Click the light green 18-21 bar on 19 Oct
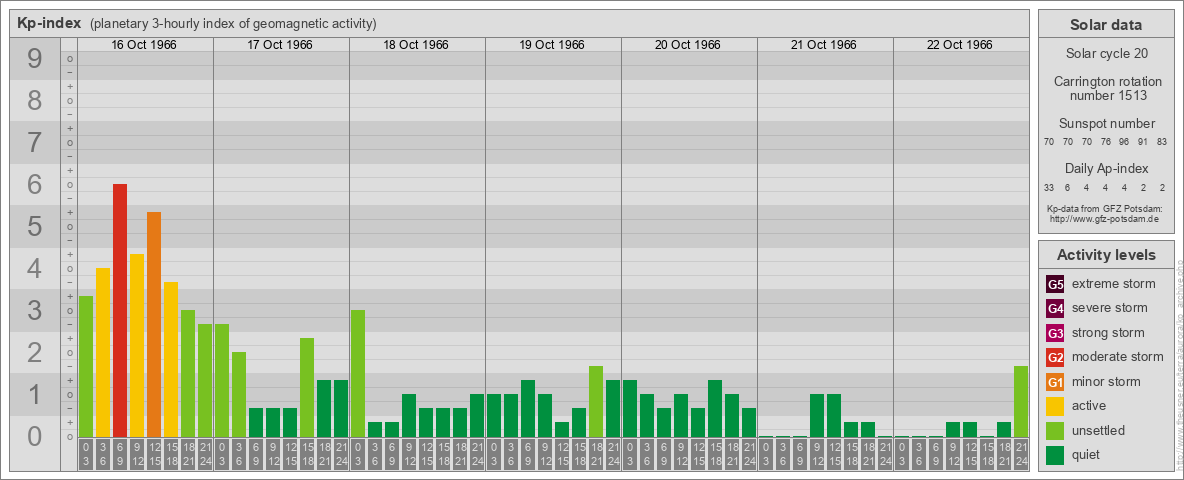This screenshot has width=1184, height=480. (596, 402)
